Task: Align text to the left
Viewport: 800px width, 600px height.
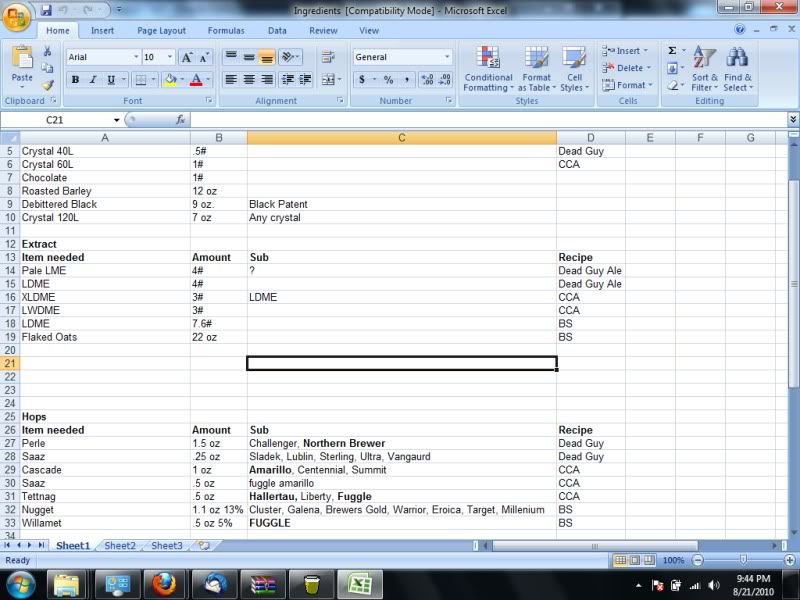Action: tap(231, 80)
